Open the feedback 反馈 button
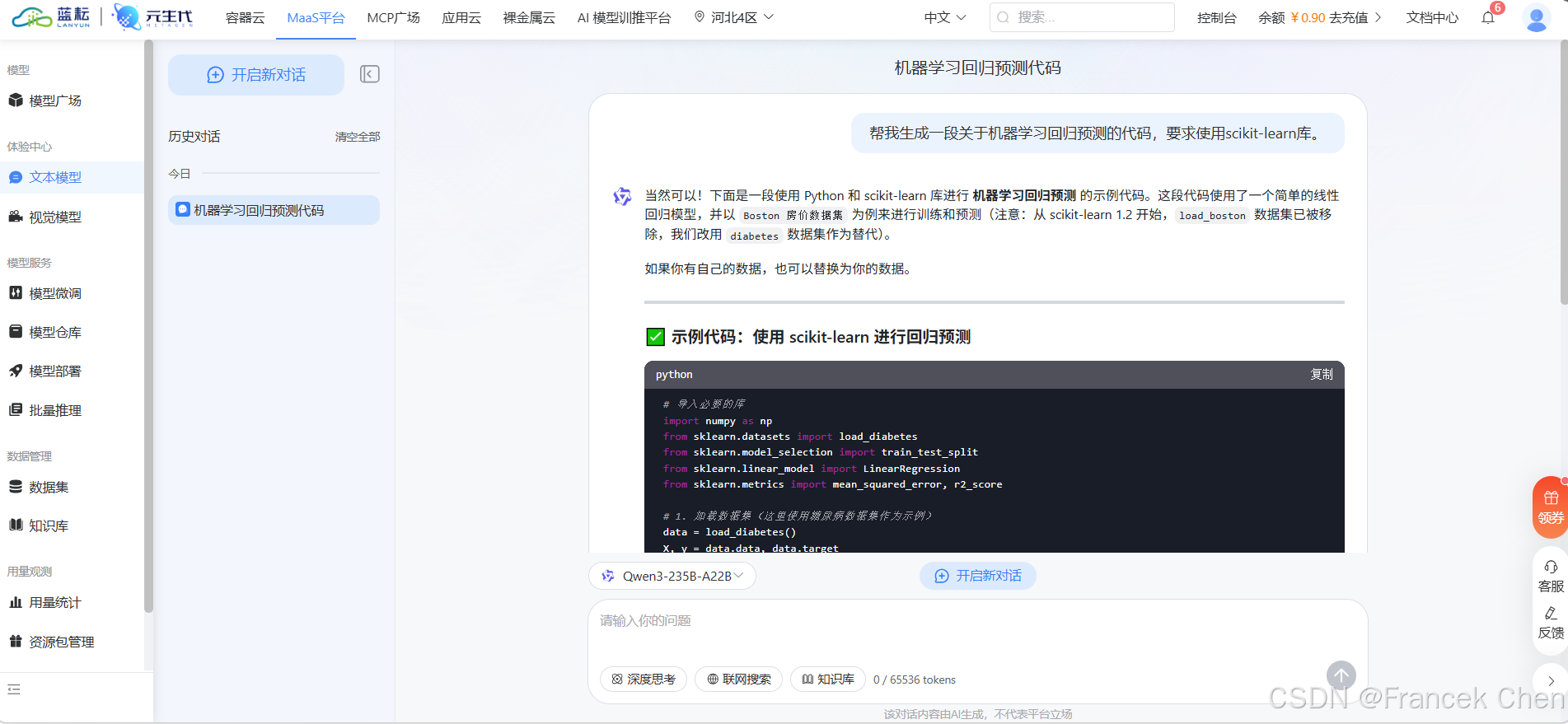Screen dimensions: 1568x724 1550,624
